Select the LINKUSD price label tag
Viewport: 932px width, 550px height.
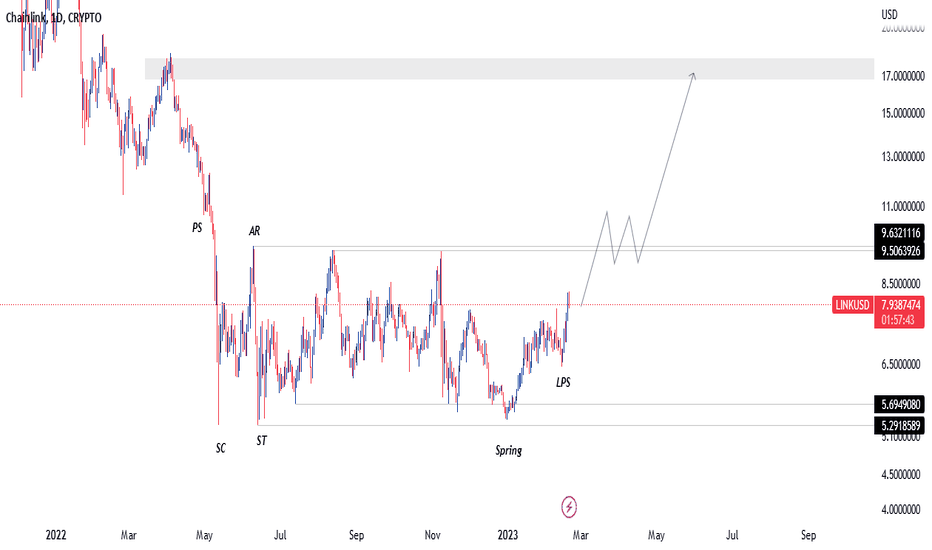click(x=852, y=305)
